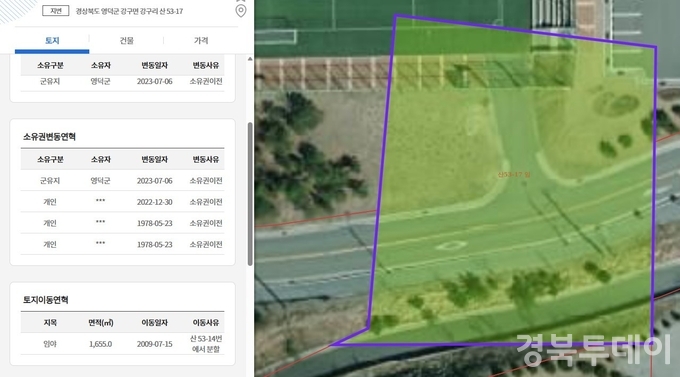
Task: Switch to the 가격 tab
Action: point(201,40)
